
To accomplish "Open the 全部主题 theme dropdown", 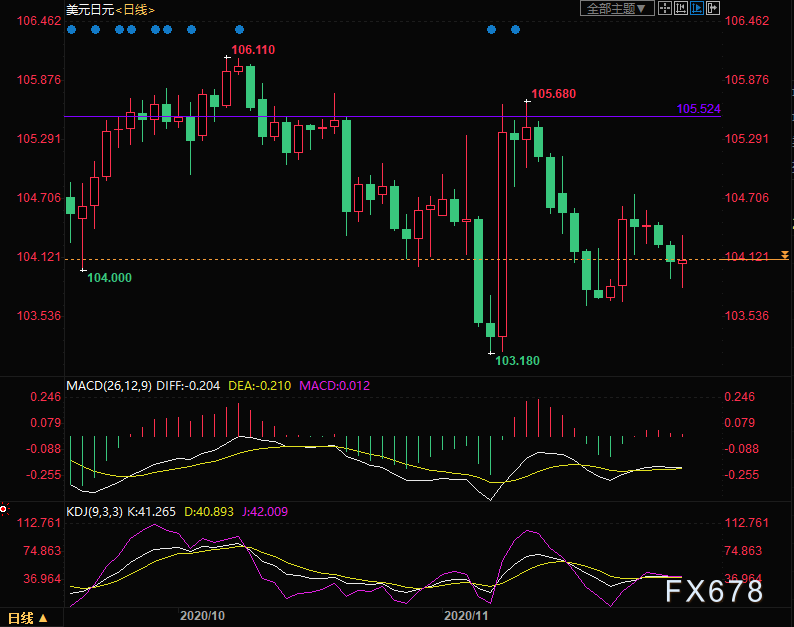I will [x=617, y=8].
